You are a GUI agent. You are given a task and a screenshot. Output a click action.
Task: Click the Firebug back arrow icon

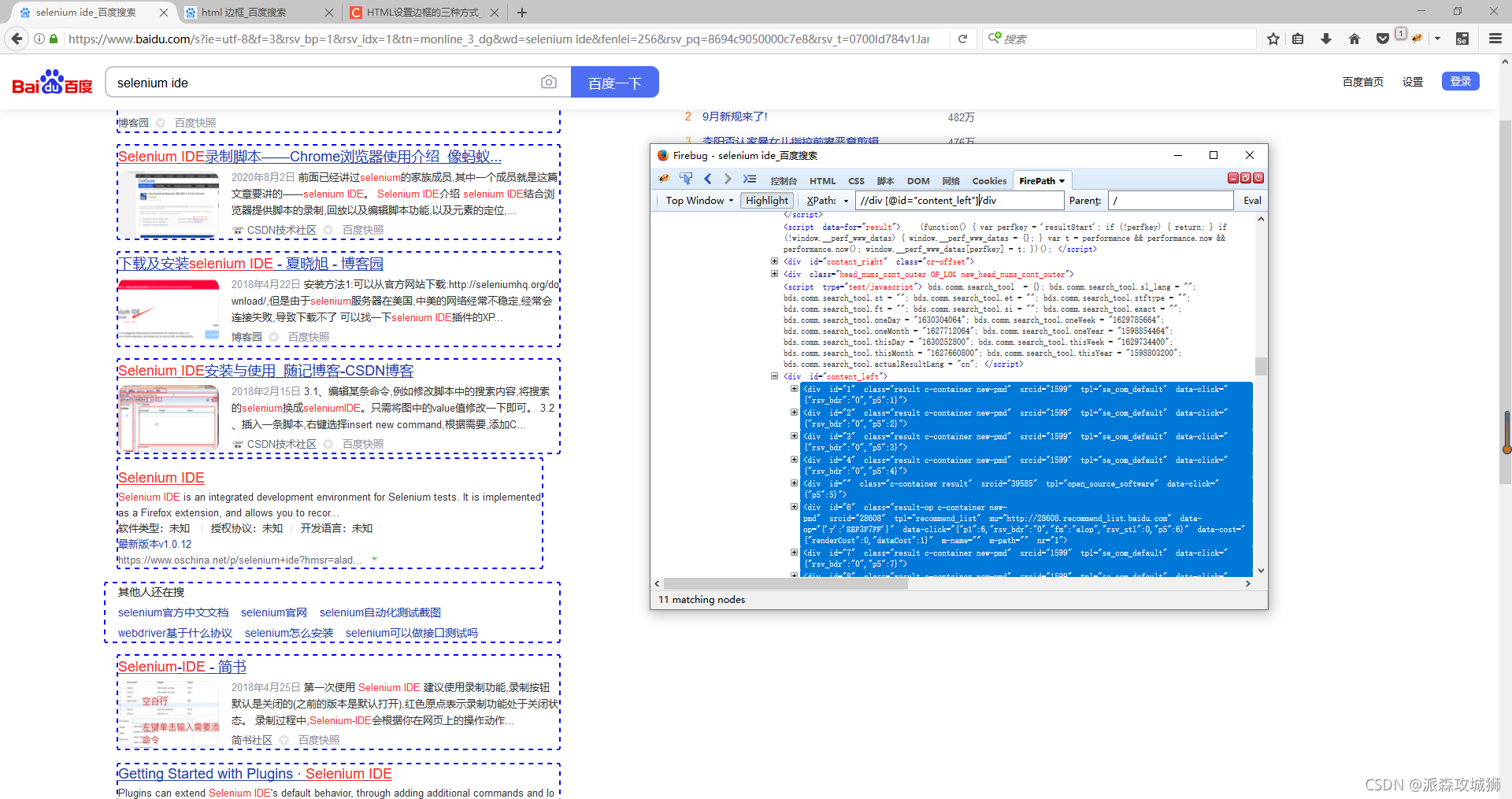[707, 179]
